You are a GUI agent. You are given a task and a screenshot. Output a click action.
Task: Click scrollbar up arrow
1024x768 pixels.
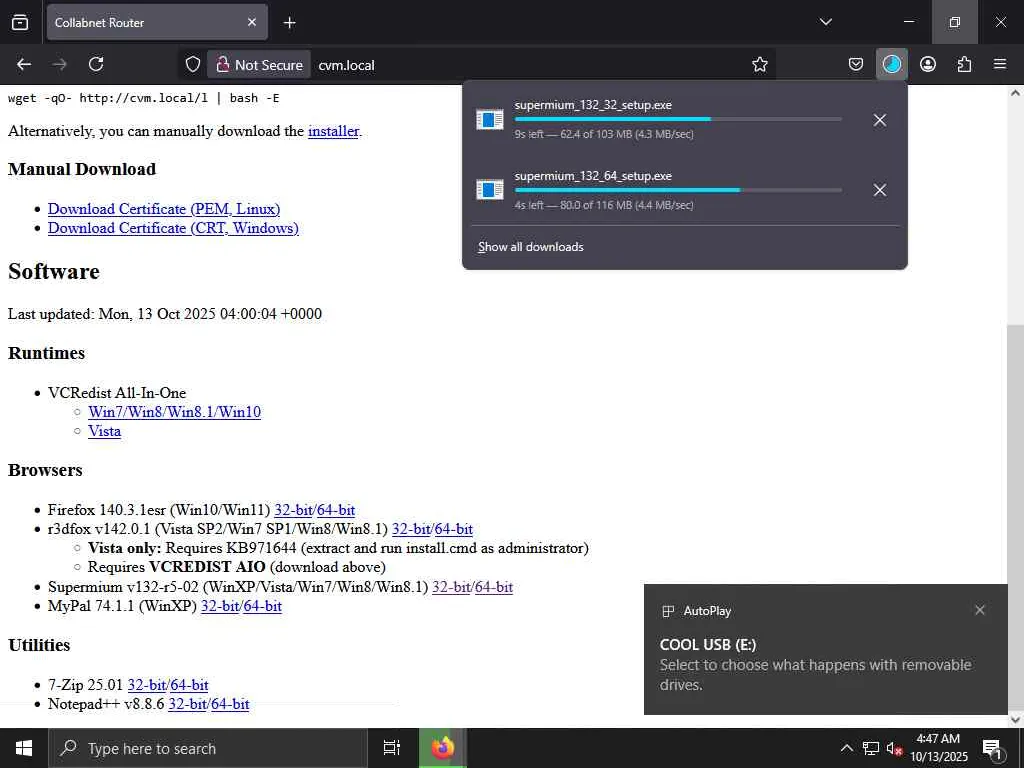pos(1015,93)
